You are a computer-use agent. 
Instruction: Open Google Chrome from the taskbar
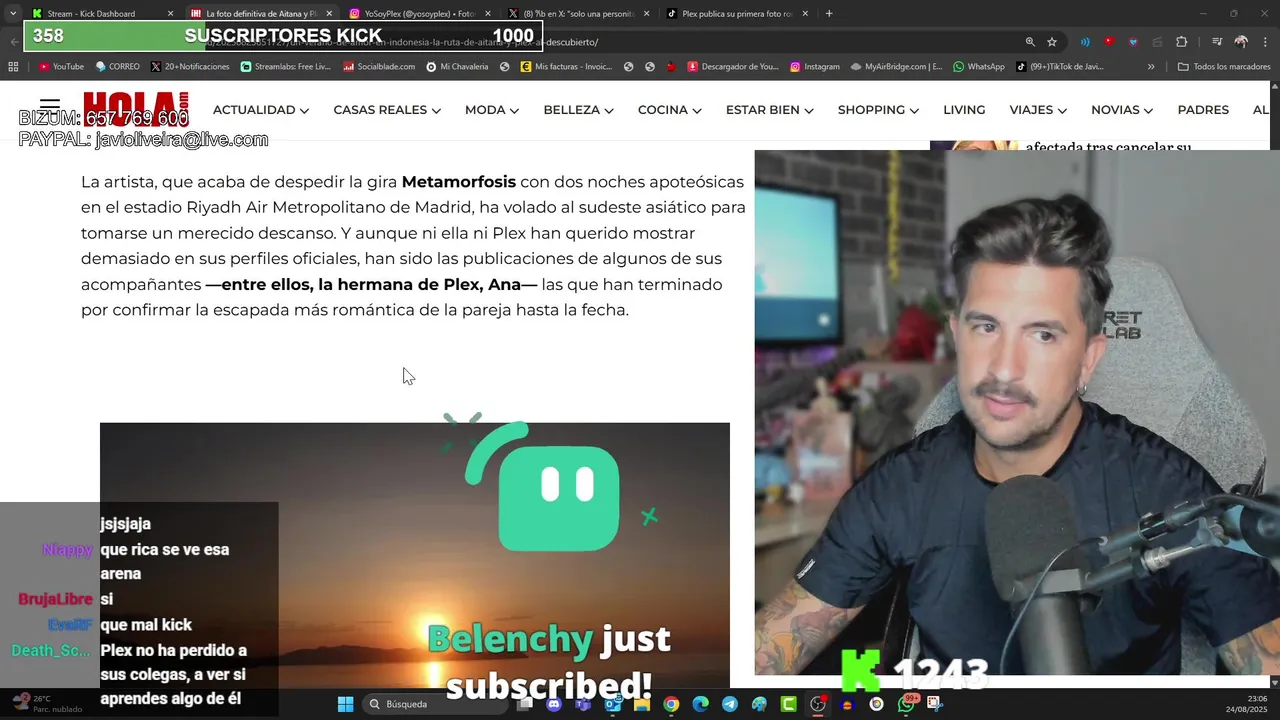click(x=671, y=704)
